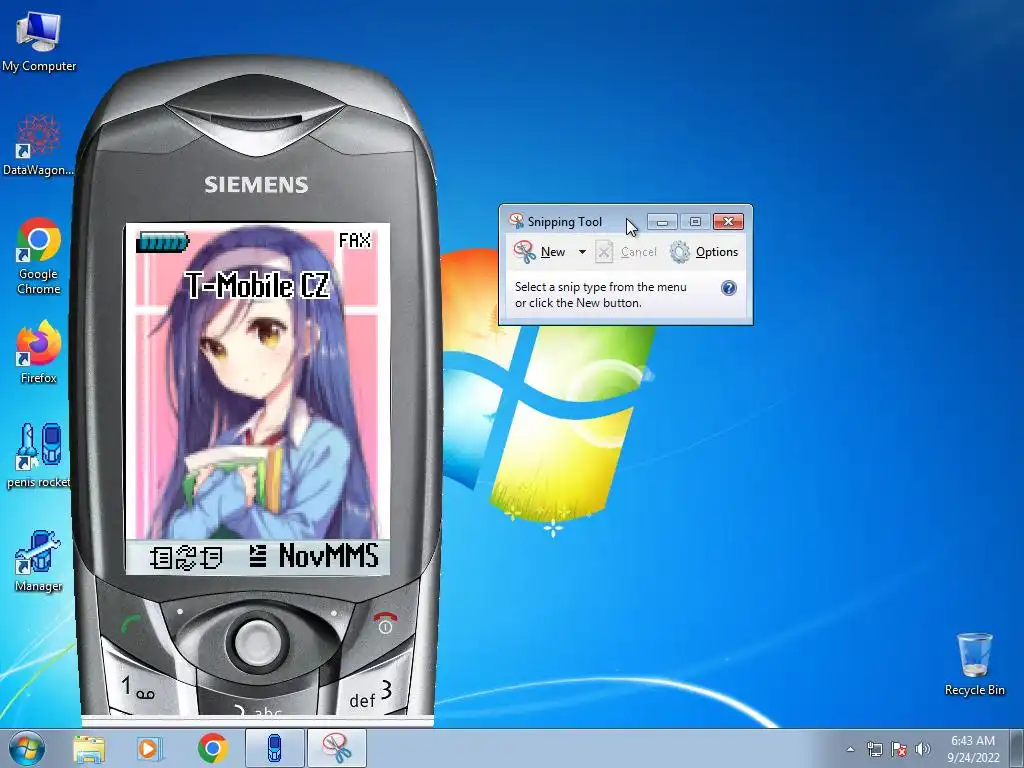Open Windows Media Player from taskbar
Image resolution: width=1024 pixels, height=768 pixels.
click(x=149, y=748)
